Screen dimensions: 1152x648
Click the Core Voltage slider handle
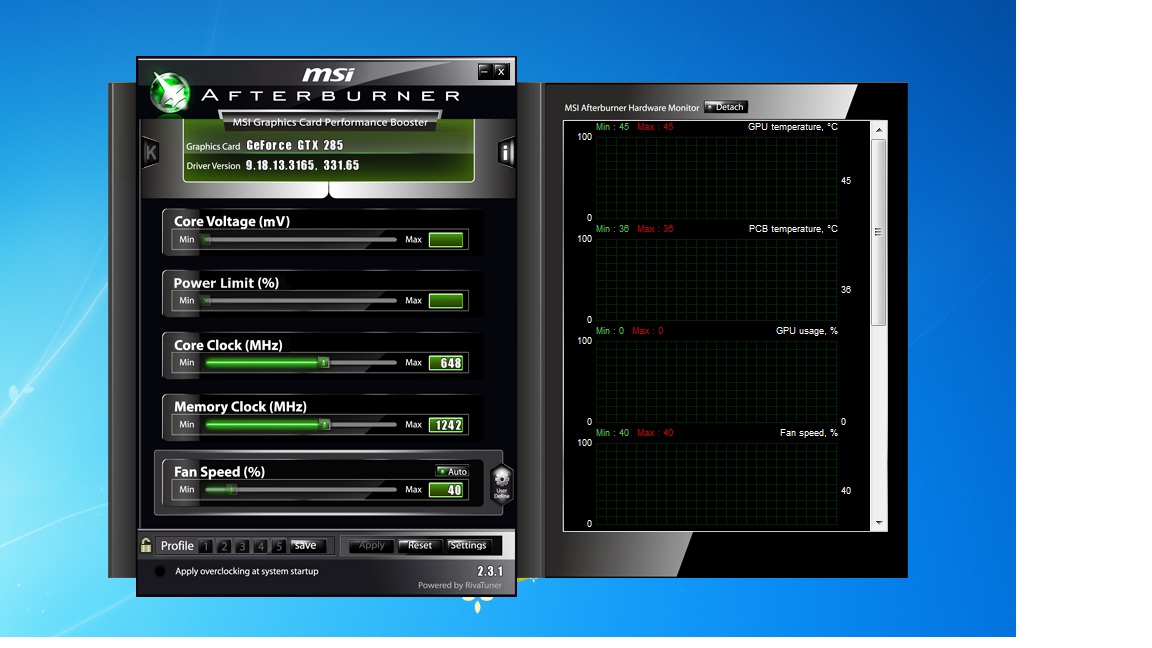[x=206, y=240]
